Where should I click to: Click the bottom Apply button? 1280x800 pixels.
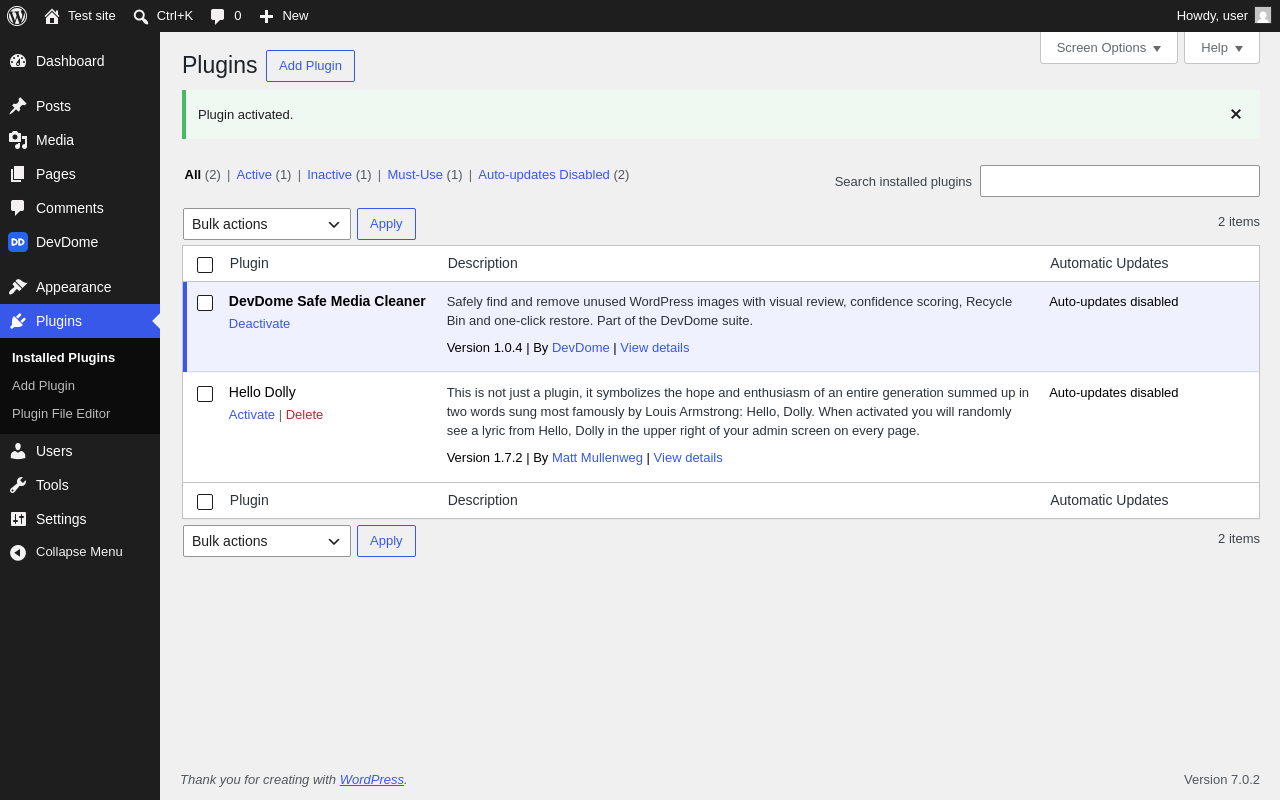[386, 541]
